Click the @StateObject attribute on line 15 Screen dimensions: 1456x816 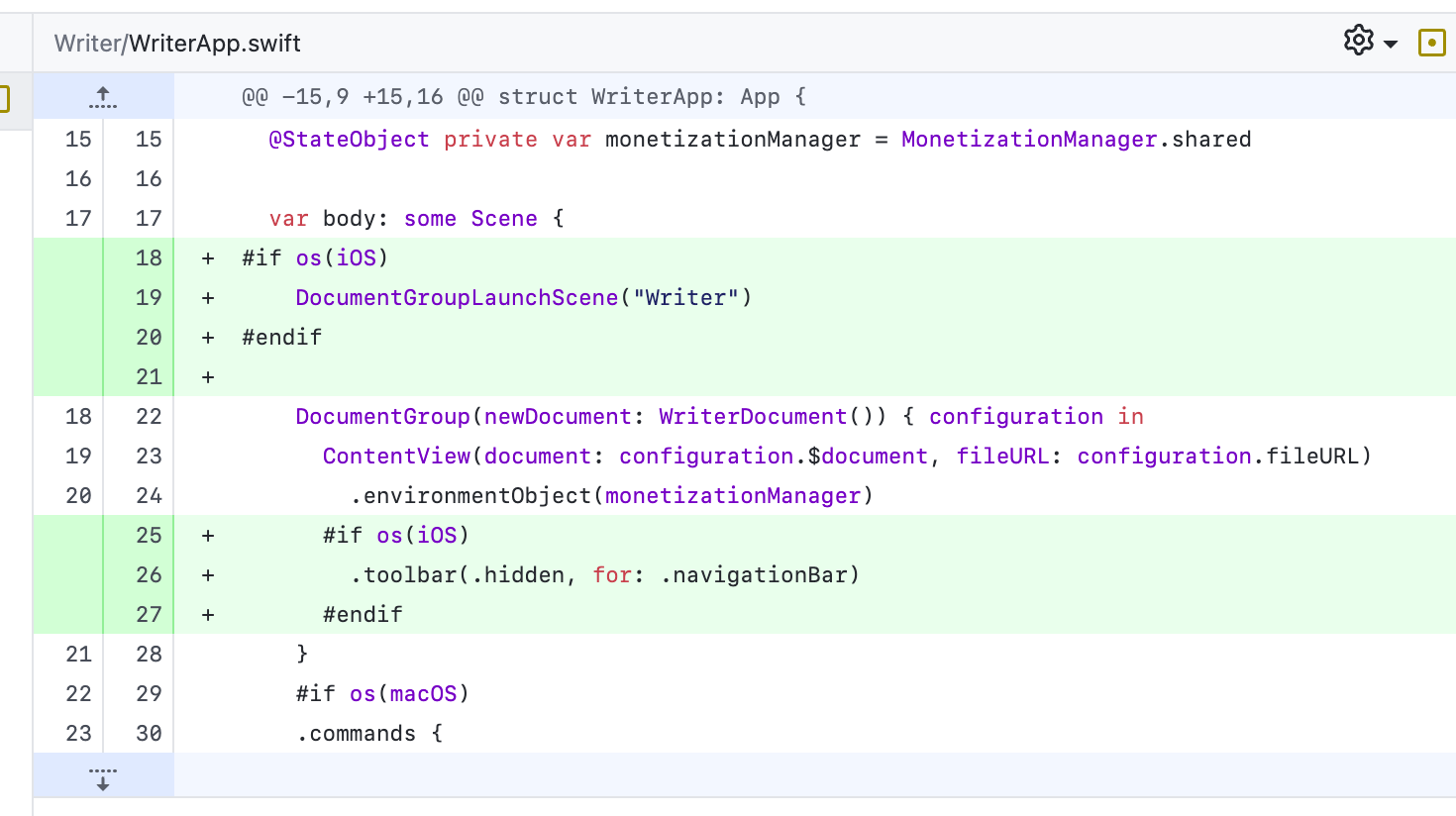[x=349, y=140]
